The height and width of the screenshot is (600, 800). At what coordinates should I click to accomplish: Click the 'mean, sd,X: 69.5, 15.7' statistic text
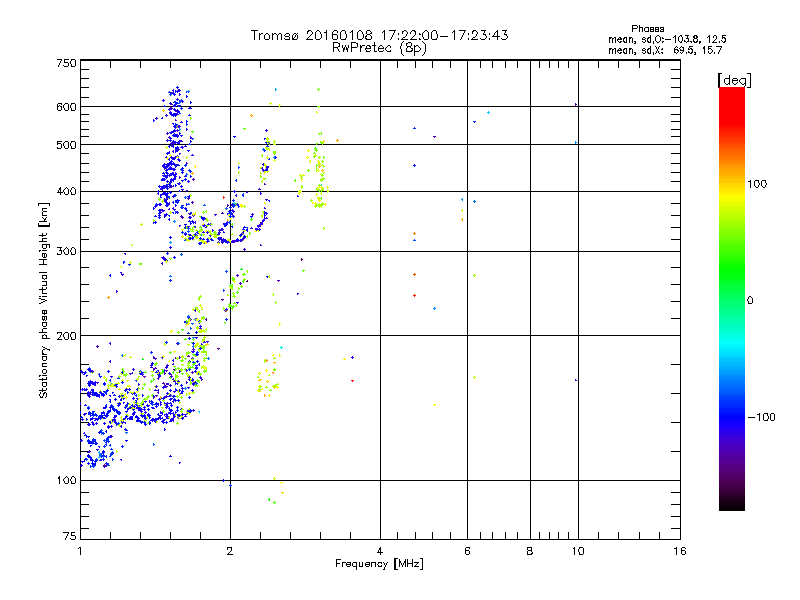click(x=665, y=50)
